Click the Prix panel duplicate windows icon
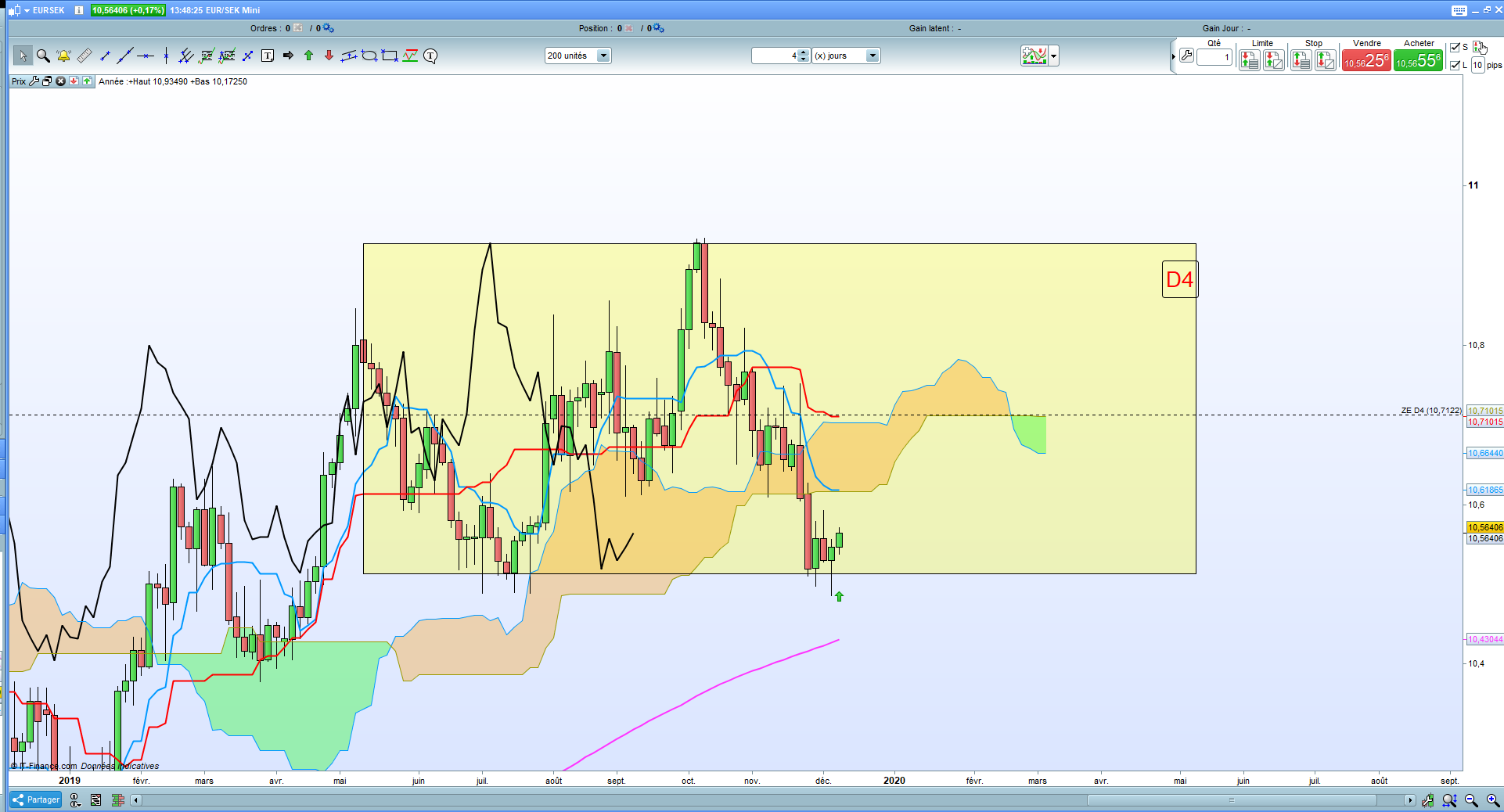 coord(47,81)
